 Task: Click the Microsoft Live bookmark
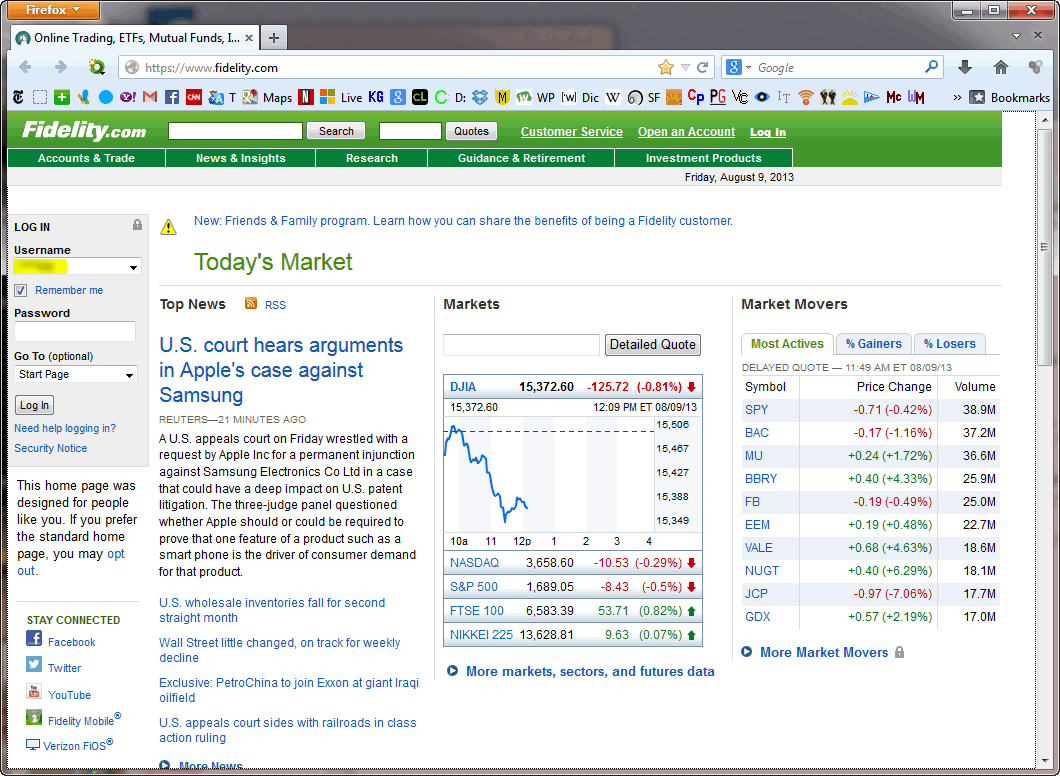[x=341, y=97]
